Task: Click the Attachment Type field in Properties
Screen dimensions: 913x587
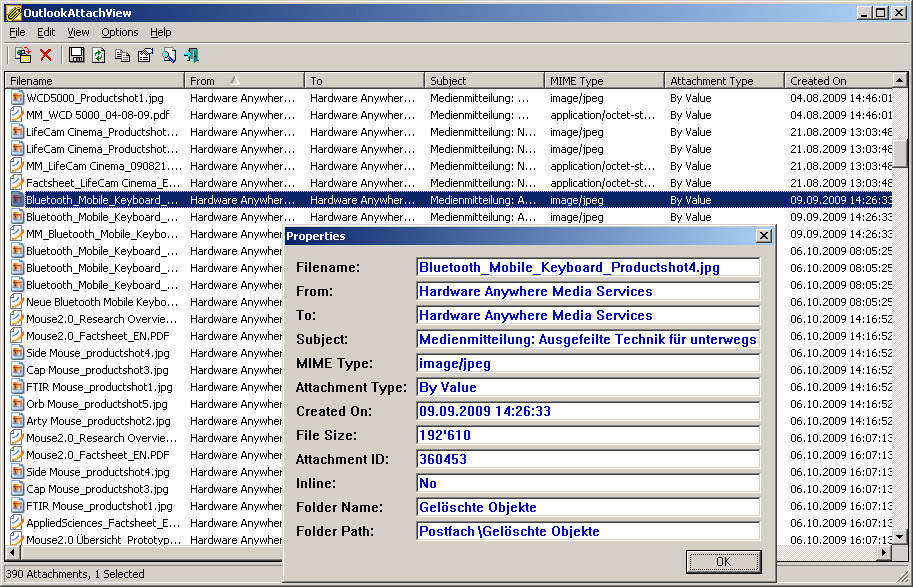Action: pos(588,387)
